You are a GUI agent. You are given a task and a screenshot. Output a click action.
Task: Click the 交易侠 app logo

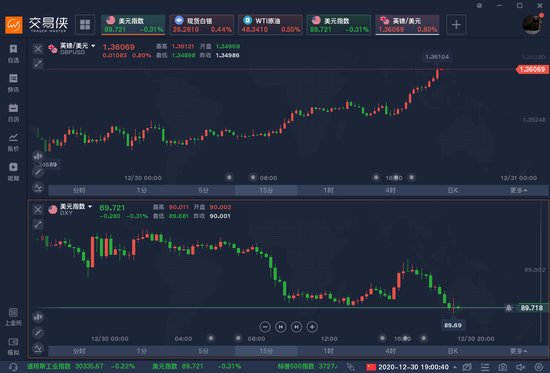[36, 24]
